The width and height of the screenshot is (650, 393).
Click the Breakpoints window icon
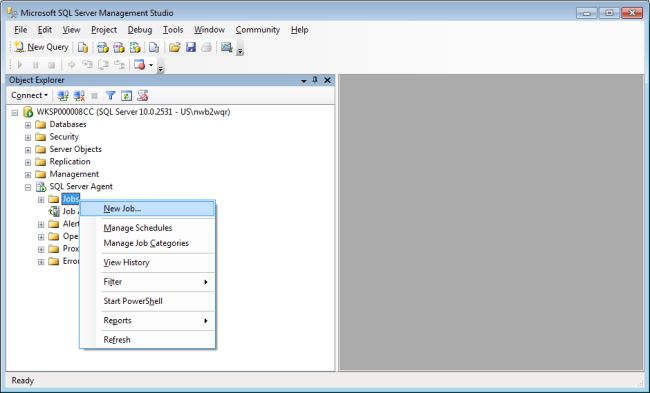139,65
